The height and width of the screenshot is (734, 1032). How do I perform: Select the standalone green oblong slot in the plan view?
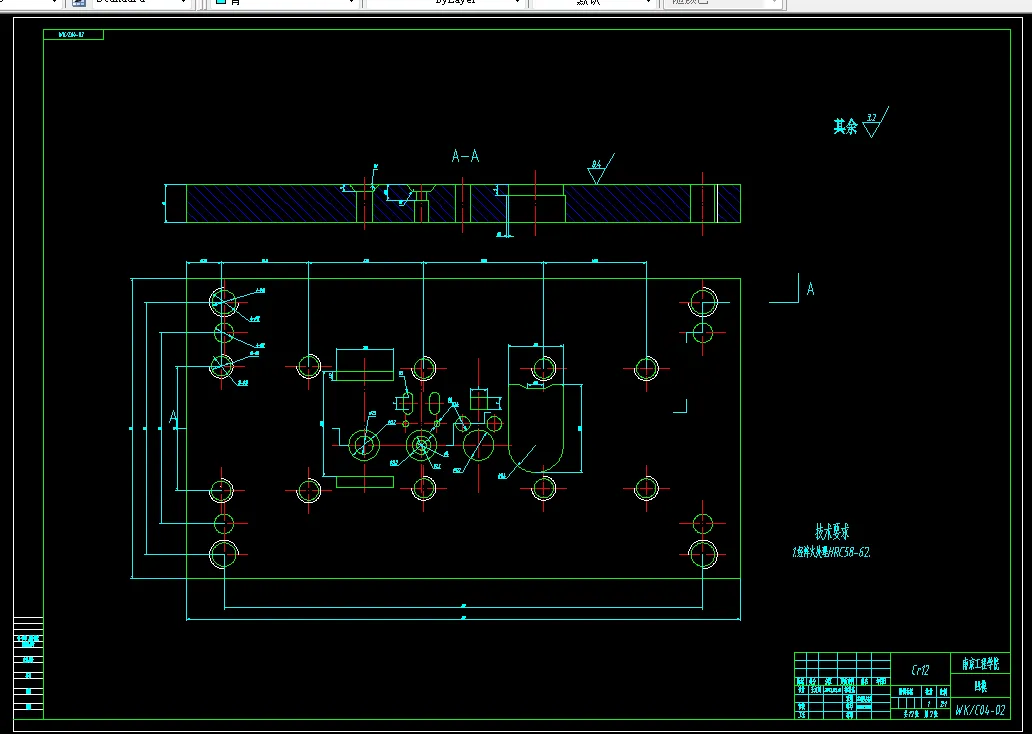click(434, 403)
